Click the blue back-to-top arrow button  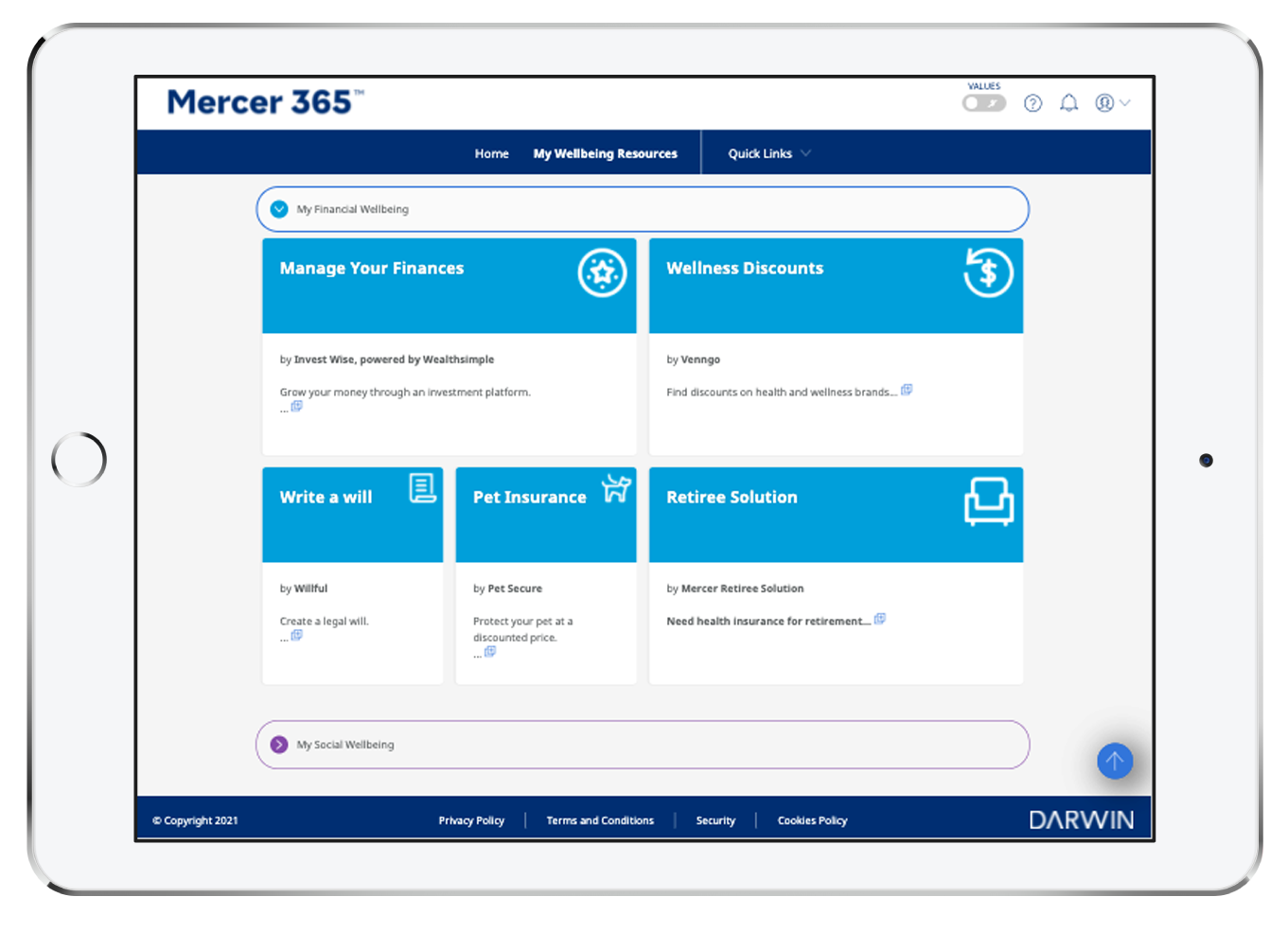click(1115, 761)
